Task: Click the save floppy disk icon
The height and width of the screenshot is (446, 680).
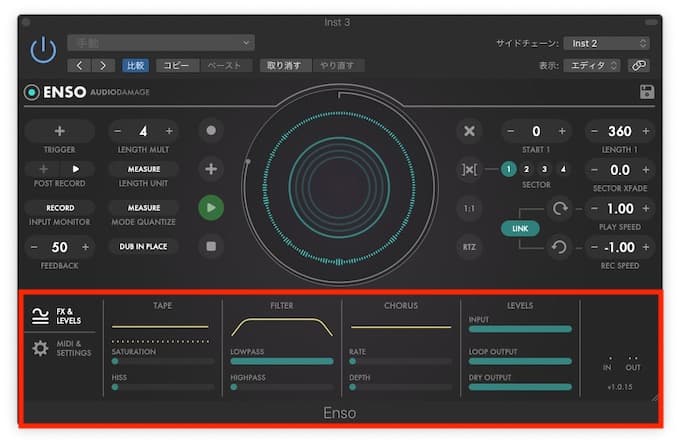Action: coord(647,92)
